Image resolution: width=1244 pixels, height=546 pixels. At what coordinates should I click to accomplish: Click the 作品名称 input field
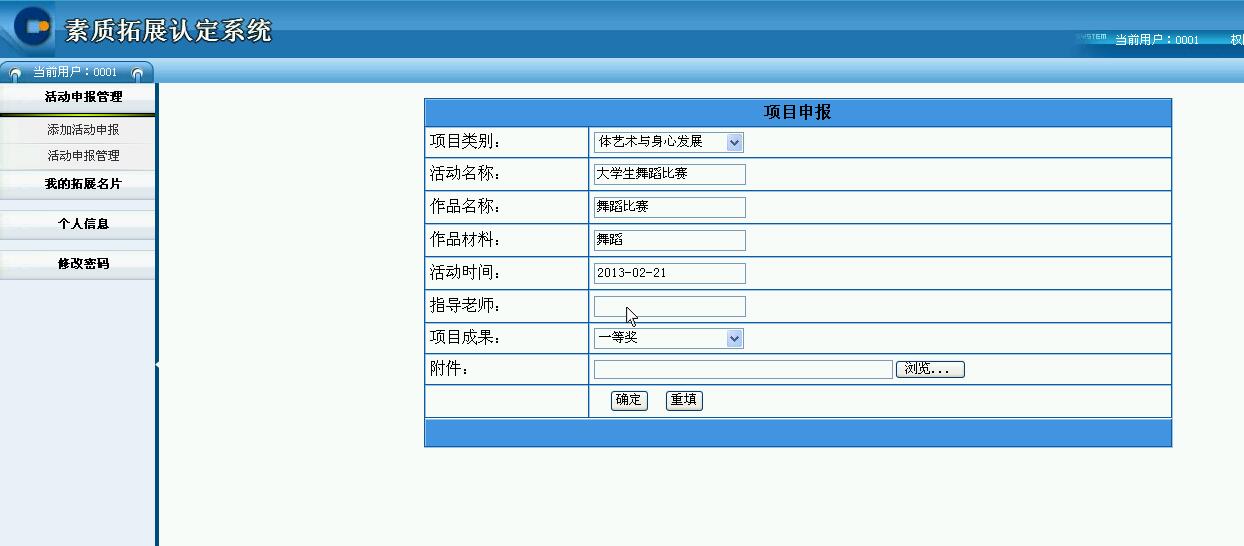point(669,207)
